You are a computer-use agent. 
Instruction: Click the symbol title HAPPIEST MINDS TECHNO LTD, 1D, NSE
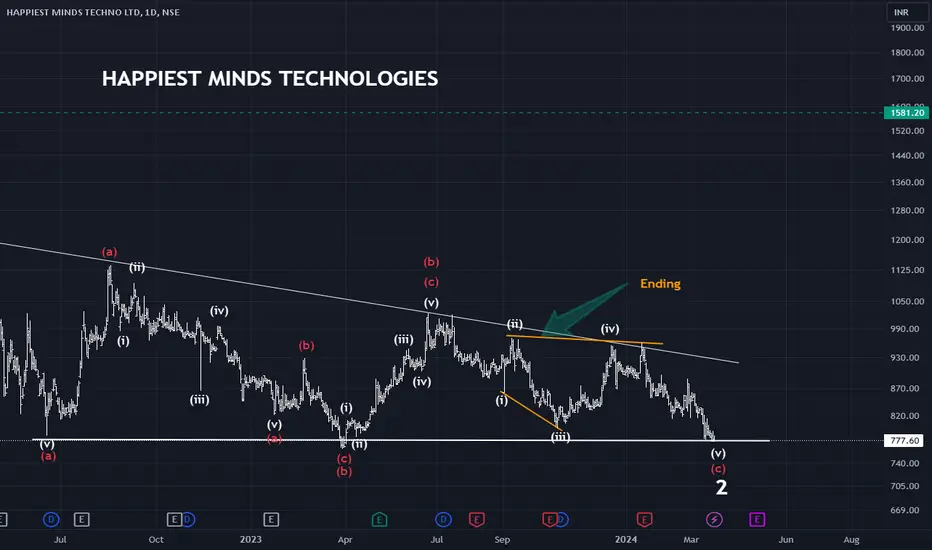pos(93,12)
